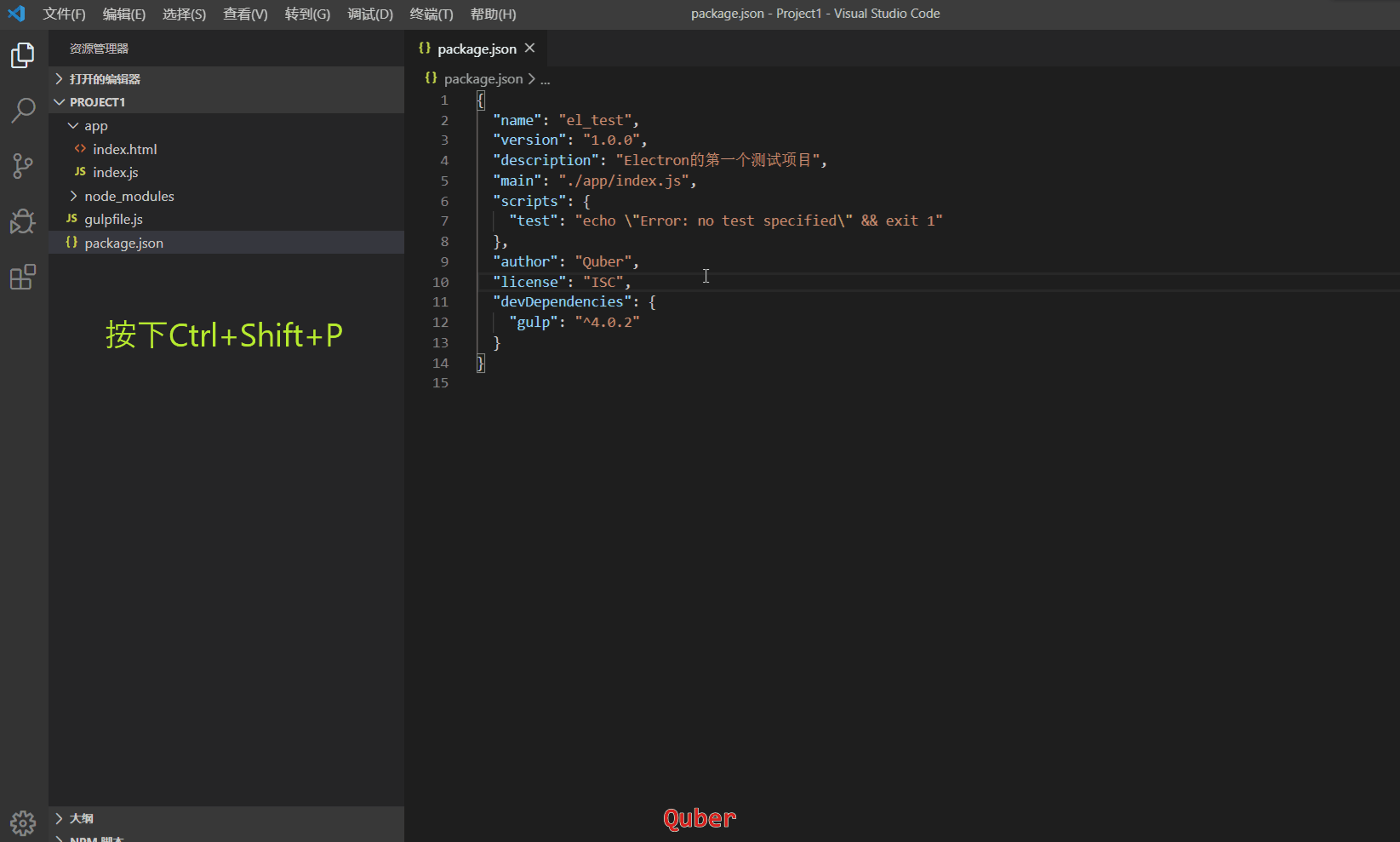Open the Source Control view icon
Screen dimensions: 1400x842
[23, 166]
